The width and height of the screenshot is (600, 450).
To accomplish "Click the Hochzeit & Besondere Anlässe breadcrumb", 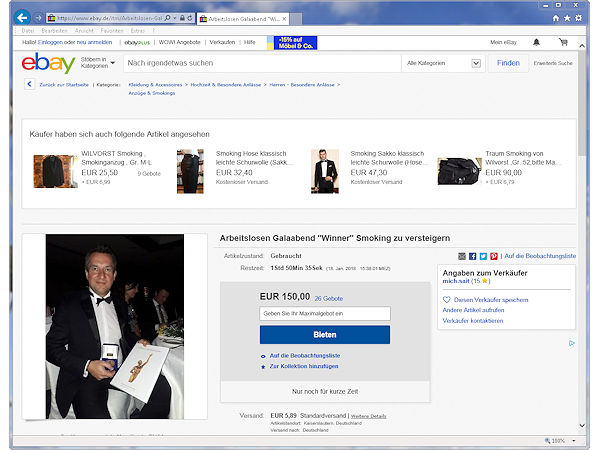I will (226, 85).
